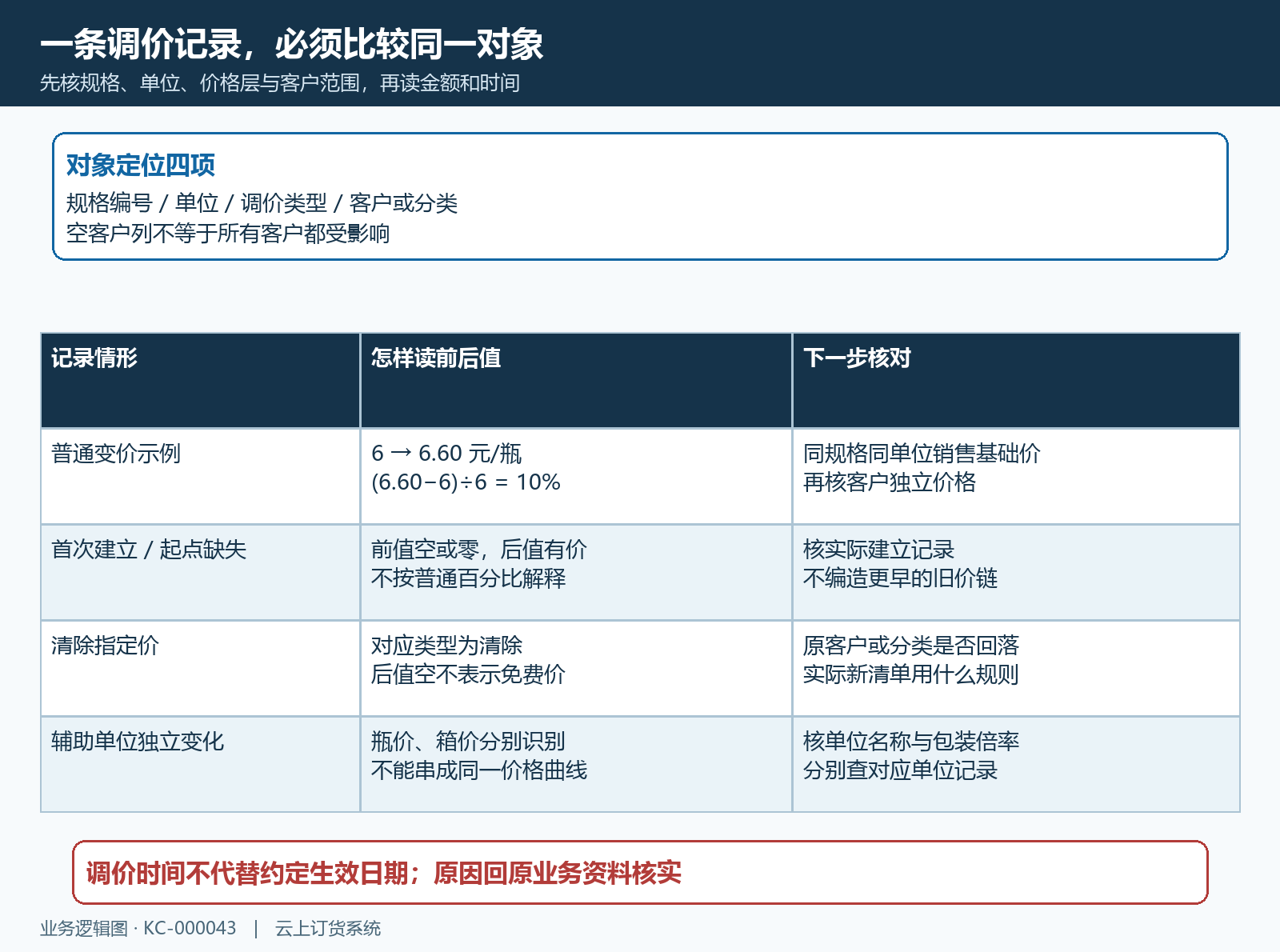Click the footer text 云上订货系统
This screenshot has height=952, width=1280.
click(328, 928)
